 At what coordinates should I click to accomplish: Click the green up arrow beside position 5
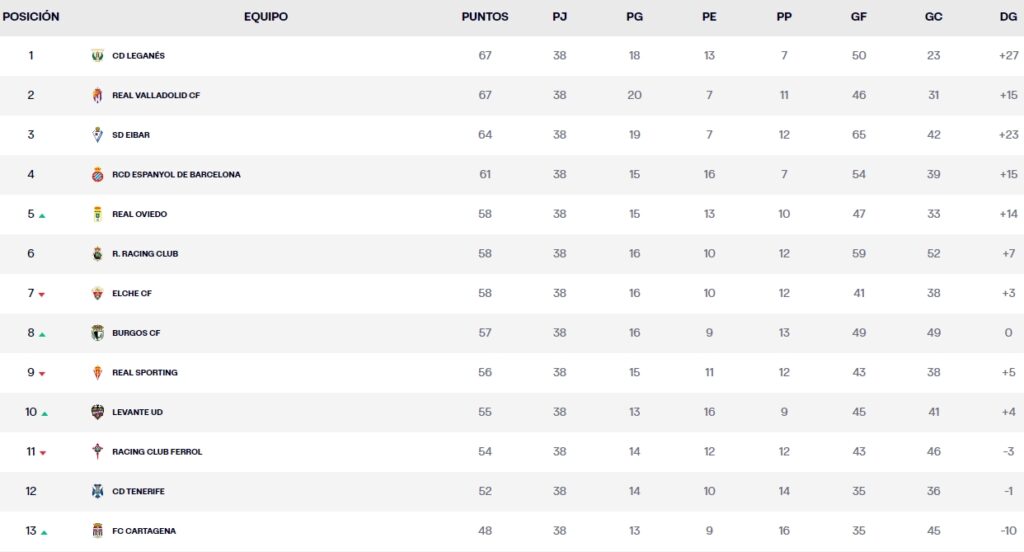(x=42, y=215)
